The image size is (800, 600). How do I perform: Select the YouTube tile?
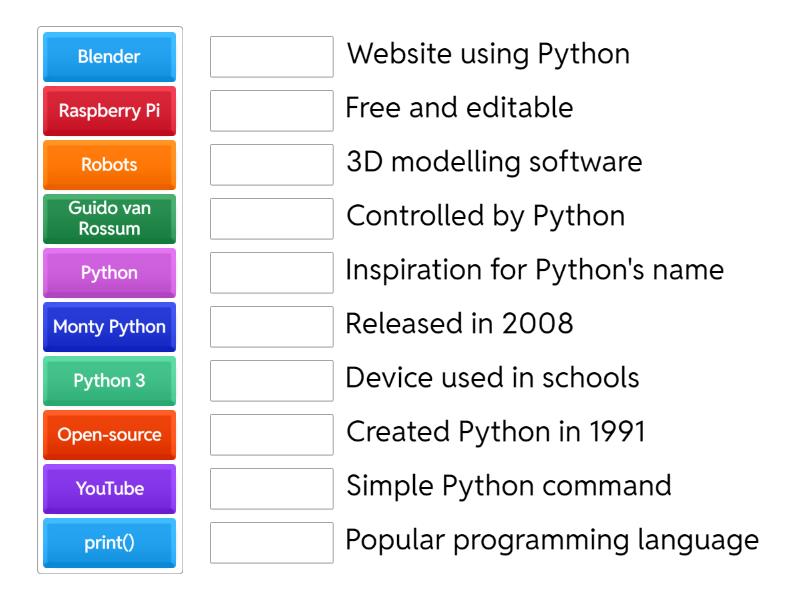click(108, 489)
